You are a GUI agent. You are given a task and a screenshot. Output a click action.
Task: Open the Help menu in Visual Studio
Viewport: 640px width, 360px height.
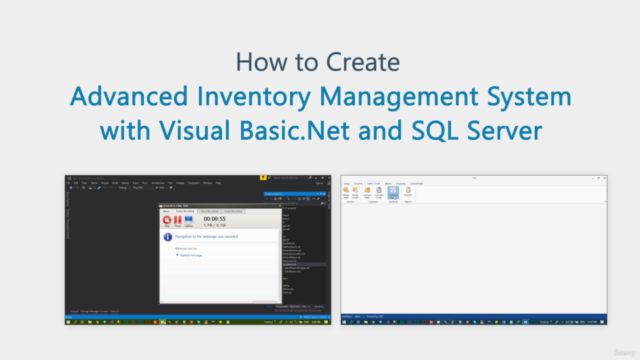coord(218,183)
